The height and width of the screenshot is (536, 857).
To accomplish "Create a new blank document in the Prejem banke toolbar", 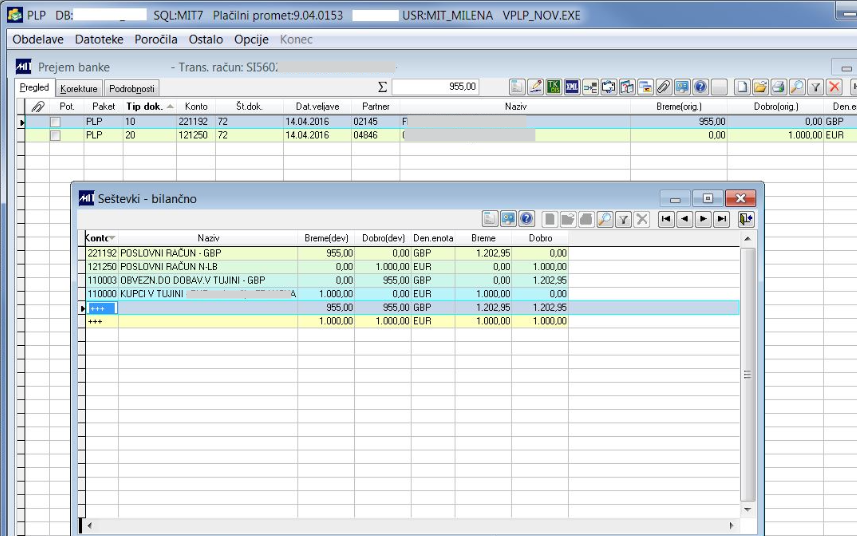I will tap(742, 86).
